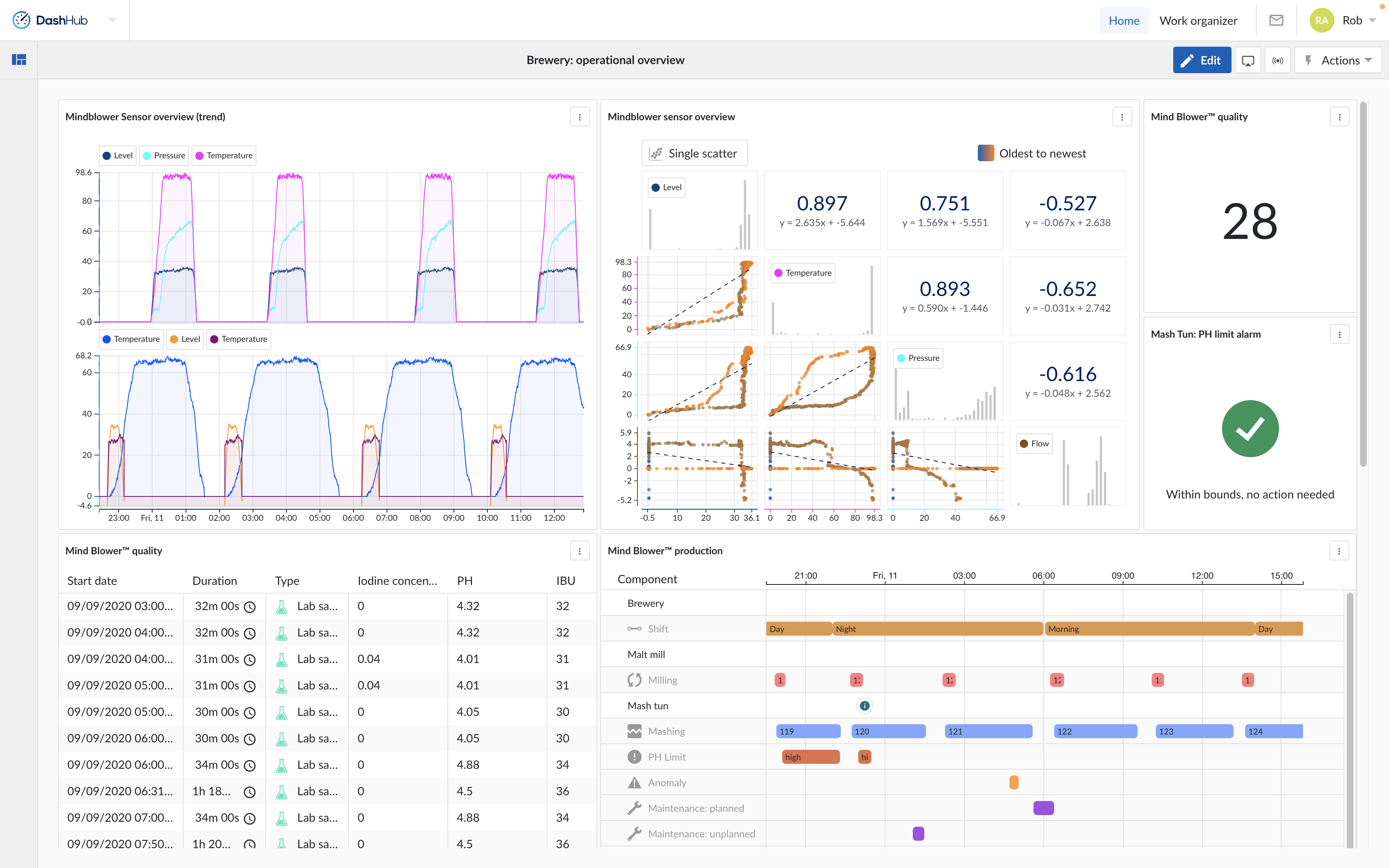Click the Anomaly warning triangle icon

634,782
